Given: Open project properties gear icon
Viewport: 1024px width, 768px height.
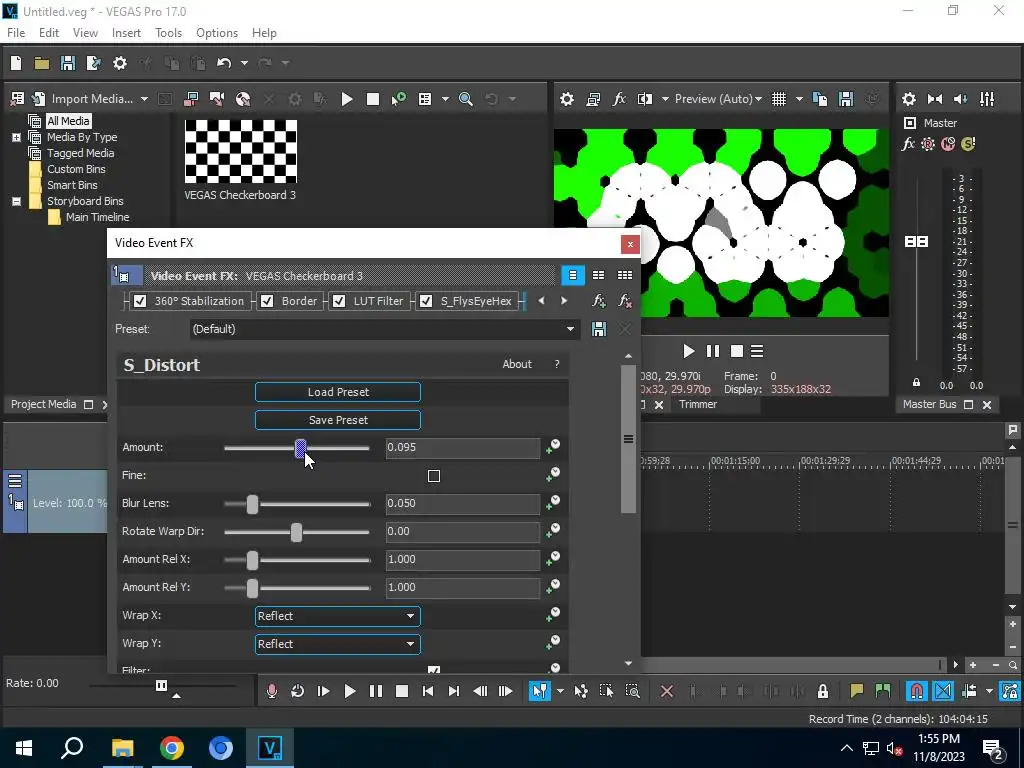Looking at the screenshot, I should point(120,63).
